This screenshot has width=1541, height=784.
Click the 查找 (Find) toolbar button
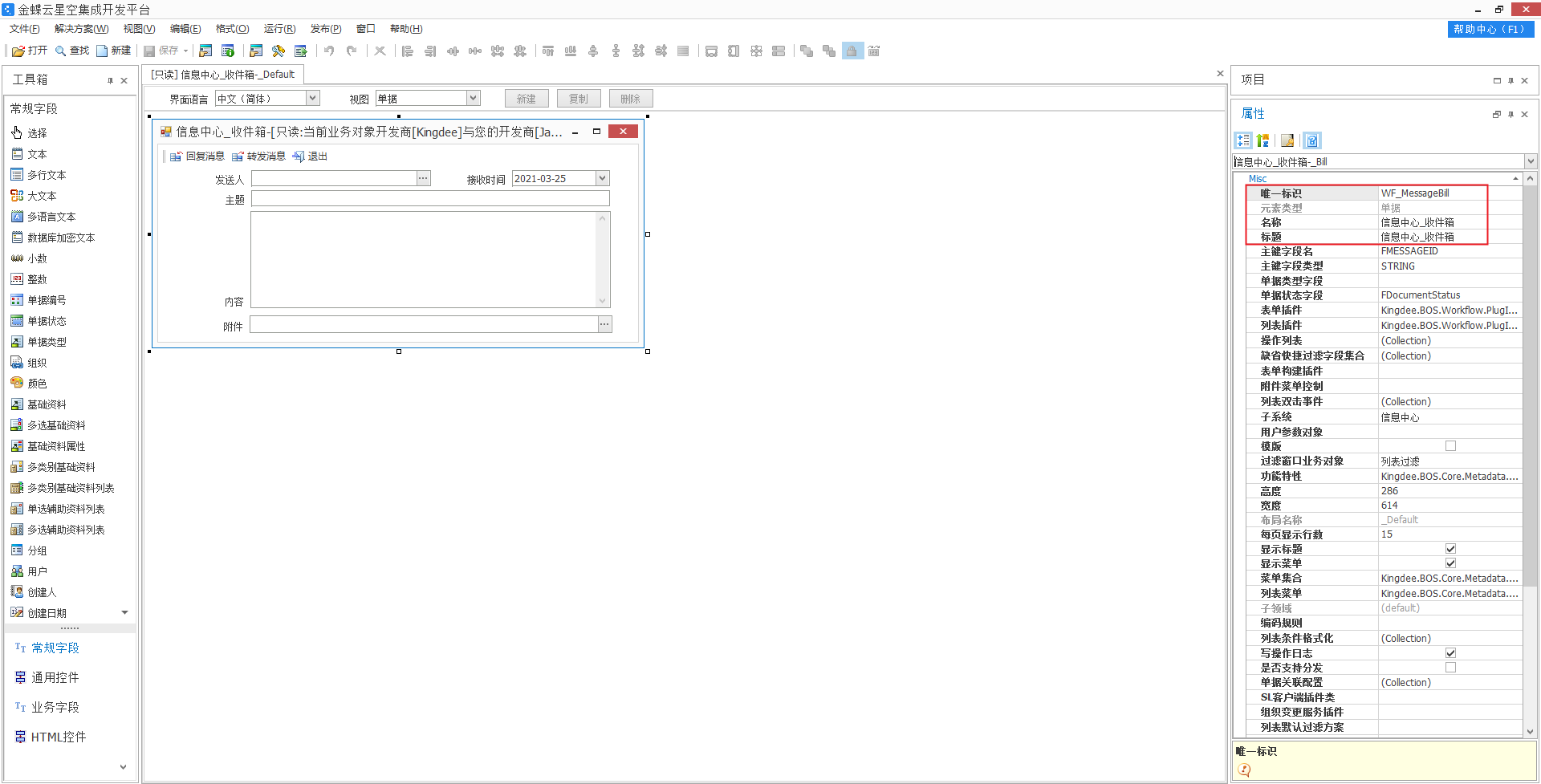tap(71, 51)
